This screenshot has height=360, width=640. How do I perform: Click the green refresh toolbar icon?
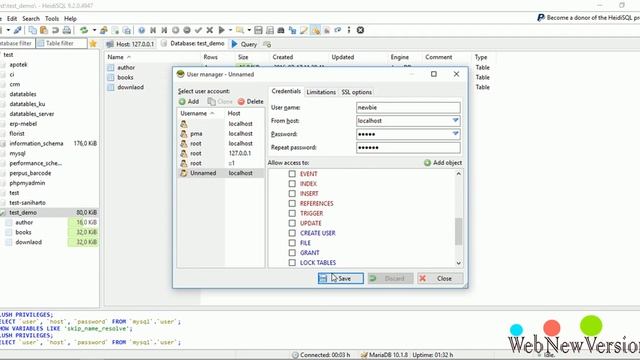click(84, 30)
